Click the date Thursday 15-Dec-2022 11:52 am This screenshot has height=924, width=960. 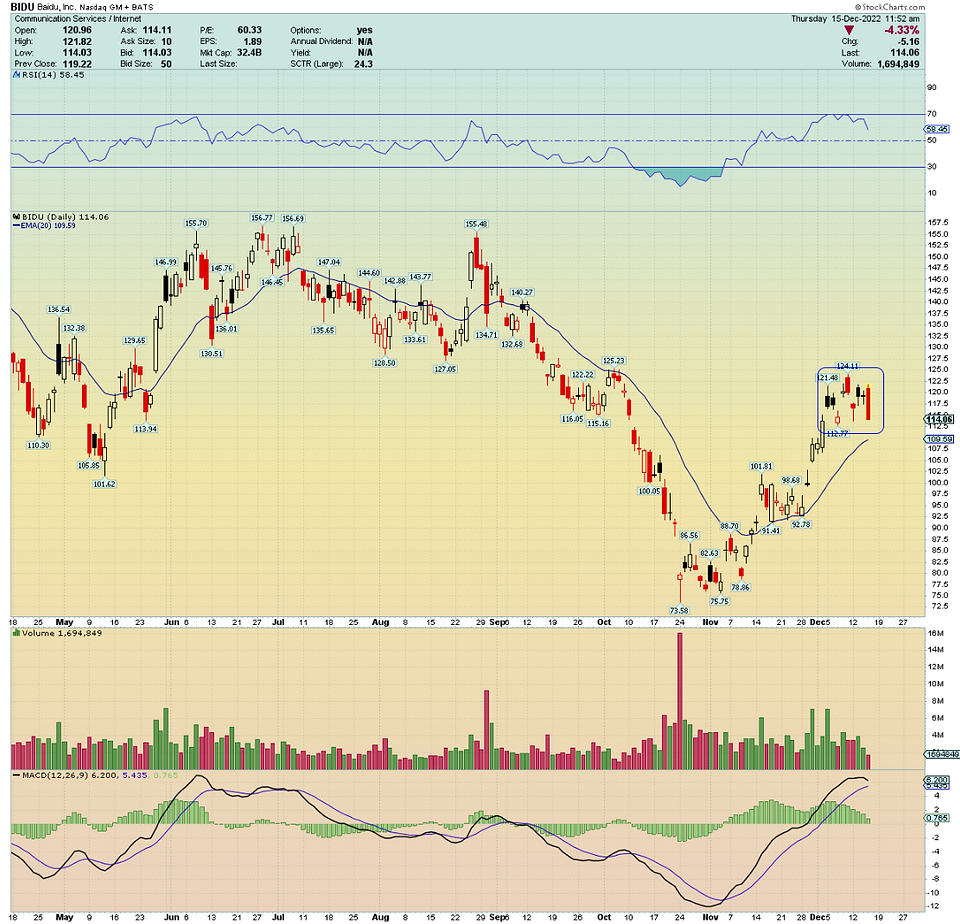click(855, 19)
